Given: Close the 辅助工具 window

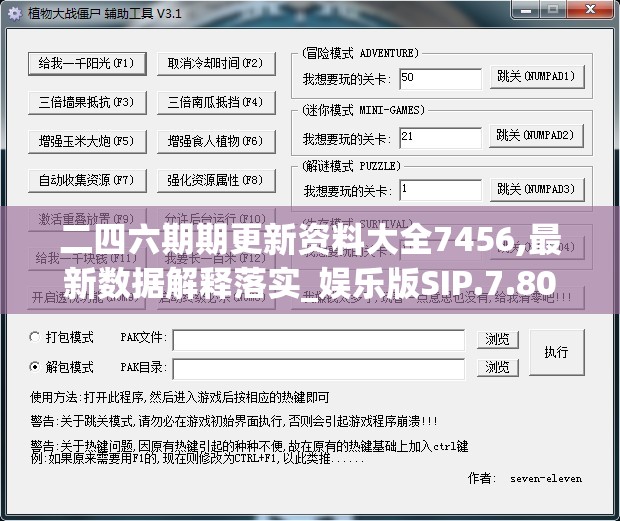Looking at the screenshot, I should [x=590, y=9].
